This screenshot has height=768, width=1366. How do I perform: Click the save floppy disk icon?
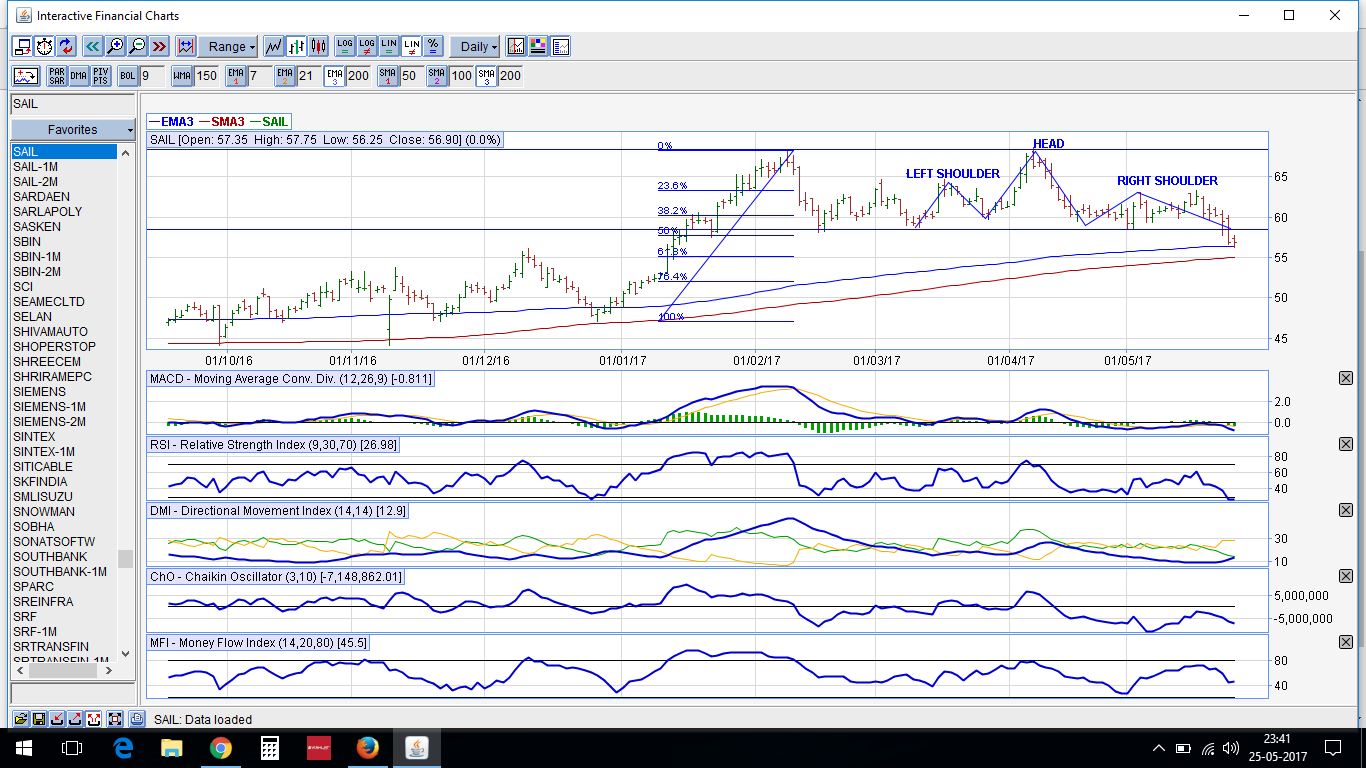(x=39, y=719)
